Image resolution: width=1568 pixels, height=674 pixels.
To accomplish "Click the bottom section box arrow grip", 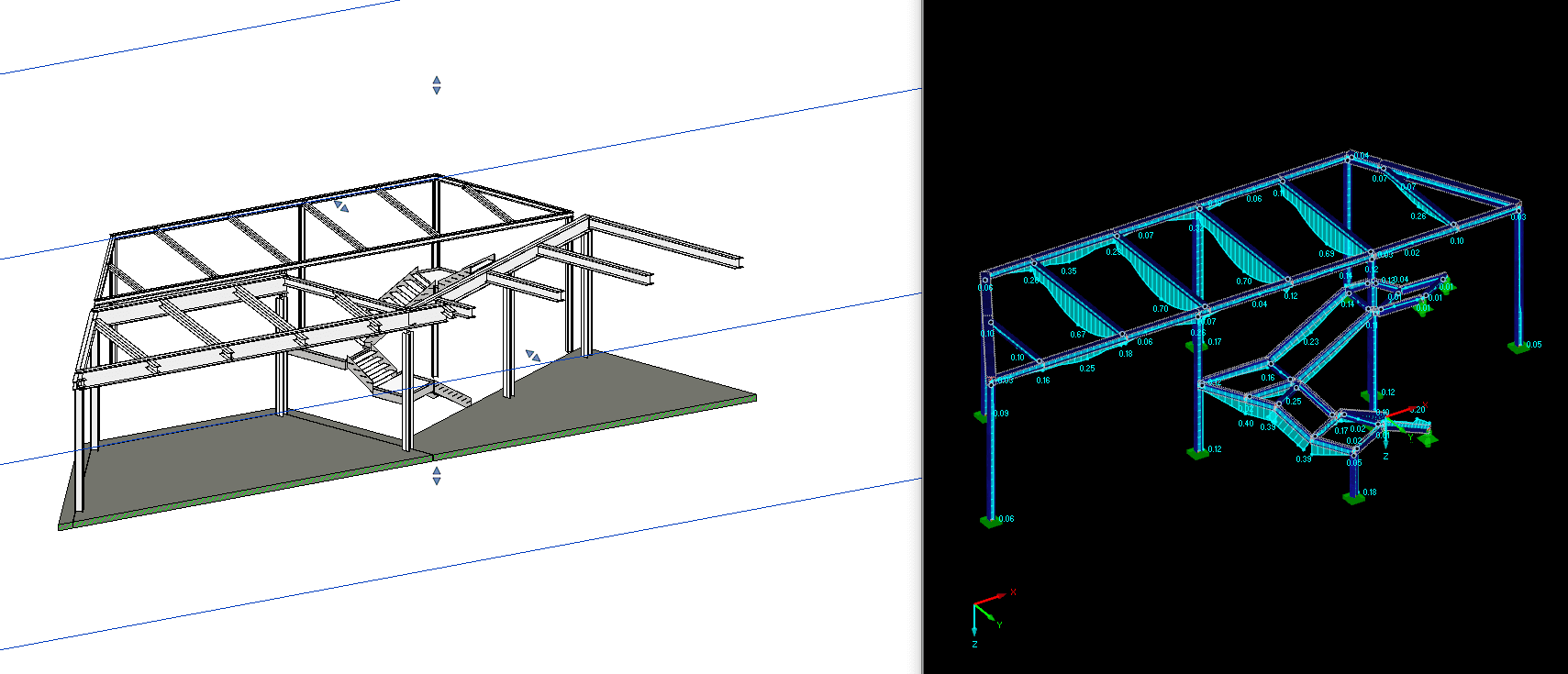I will tap(437, 475).
